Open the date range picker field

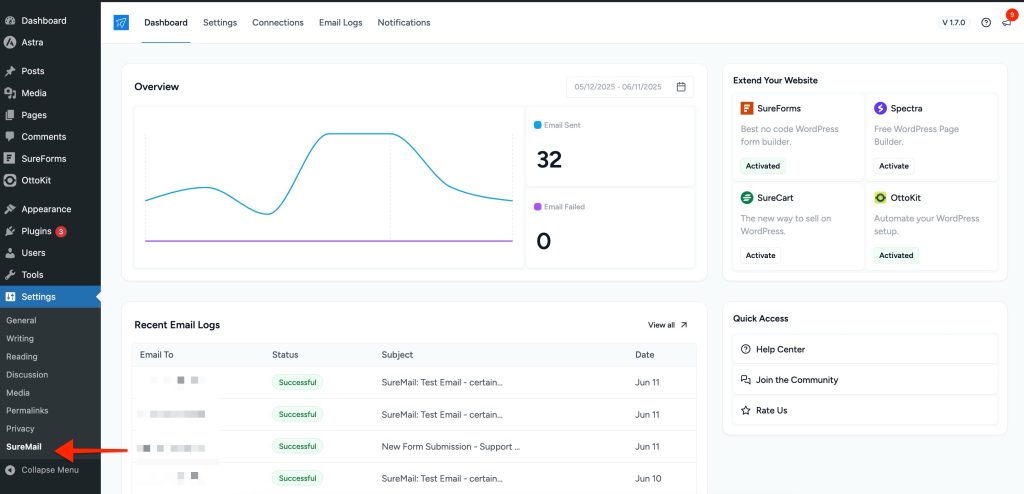point(630,87)
